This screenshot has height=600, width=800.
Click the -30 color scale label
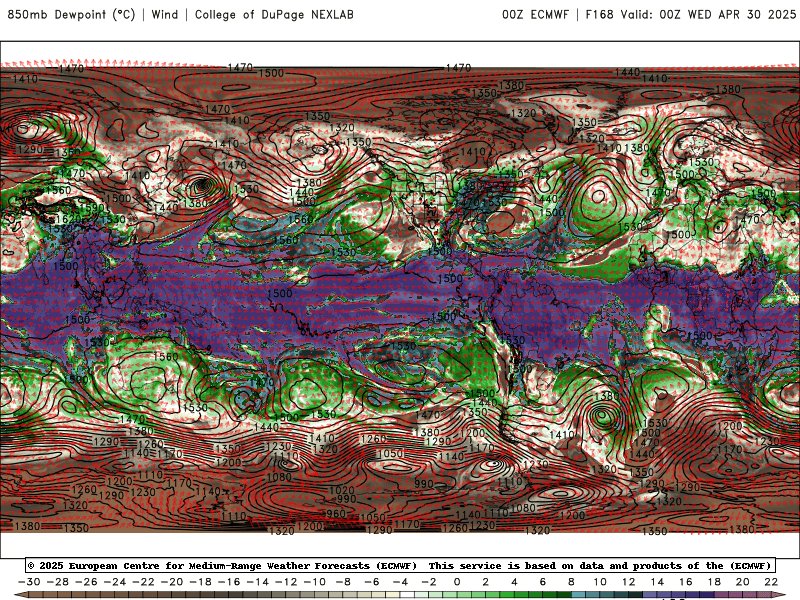(29, 582)
